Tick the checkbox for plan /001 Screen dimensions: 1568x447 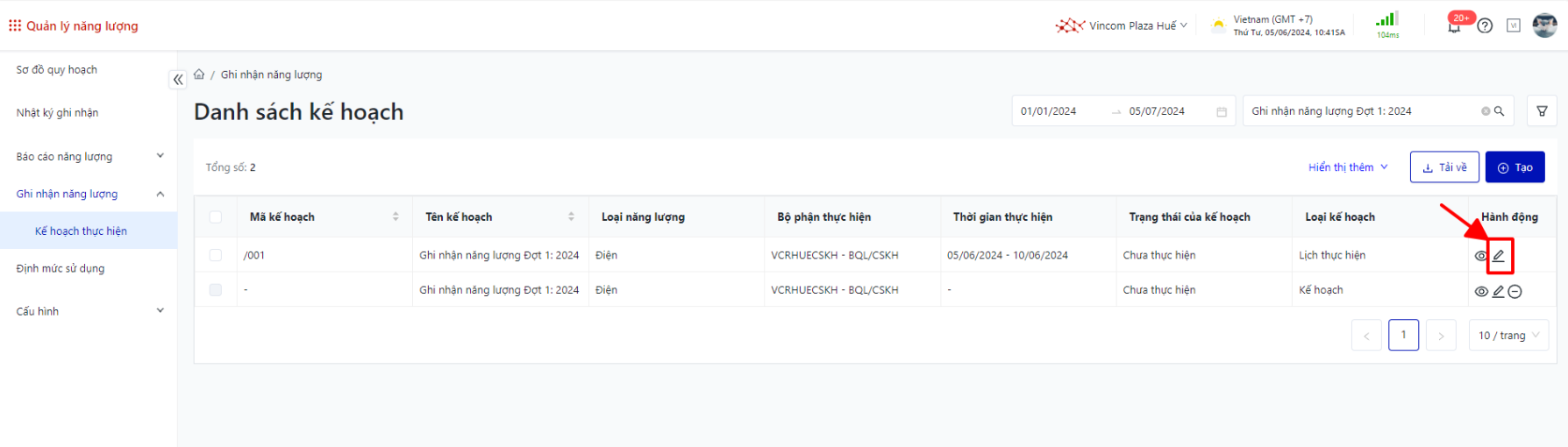pyautogui.click(x=216, y=255)
